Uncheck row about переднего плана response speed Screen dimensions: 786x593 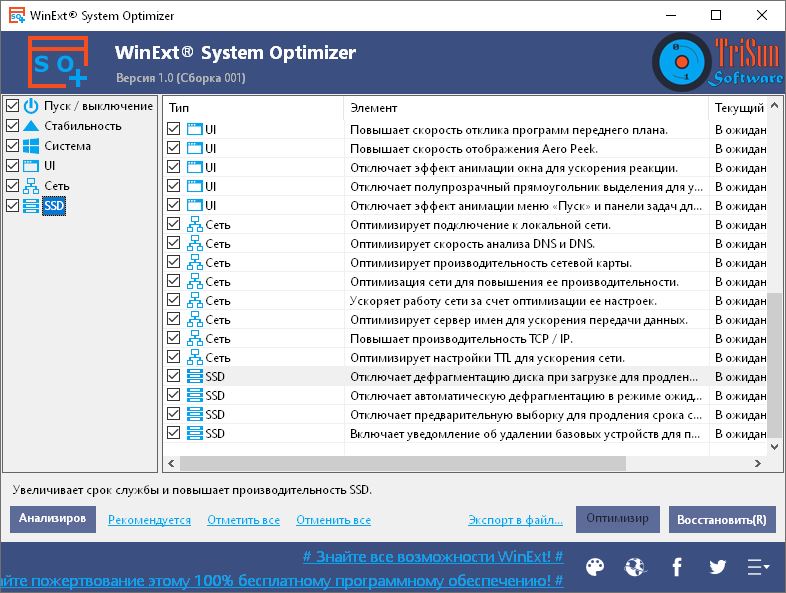click(x=173, y=129)
